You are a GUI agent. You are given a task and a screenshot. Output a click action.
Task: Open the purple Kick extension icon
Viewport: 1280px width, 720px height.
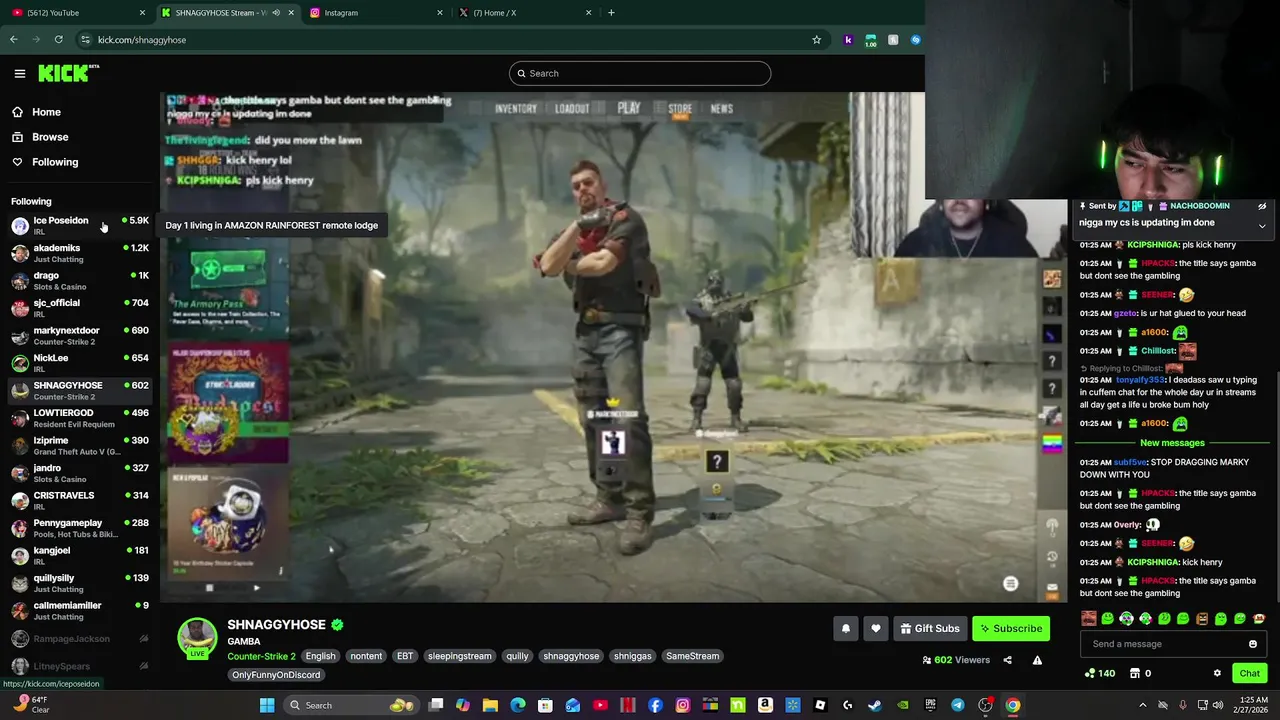(x=848, y=40)
